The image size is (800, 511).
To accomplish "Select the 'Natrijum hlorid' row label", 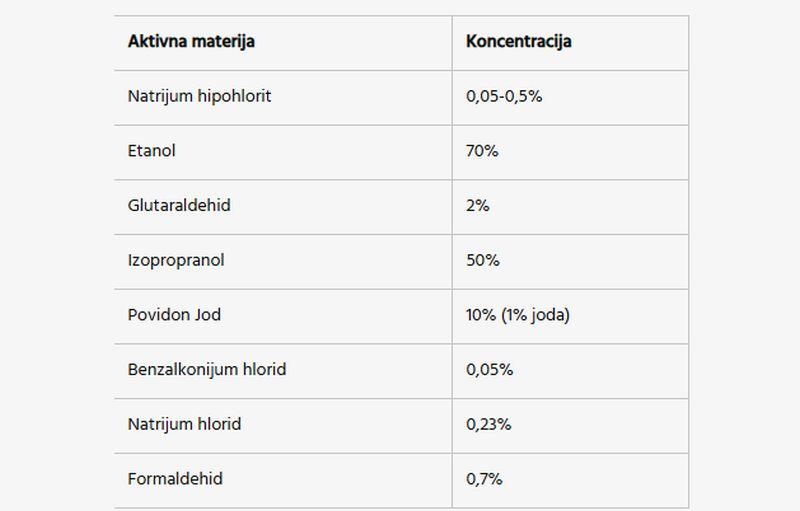I will pyautogui.click(x=184, y=424).
